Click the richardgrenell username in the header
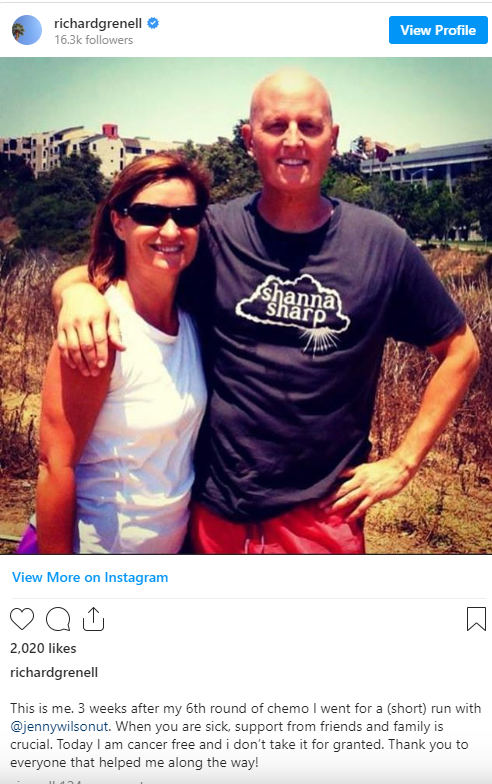 point(98,24)
